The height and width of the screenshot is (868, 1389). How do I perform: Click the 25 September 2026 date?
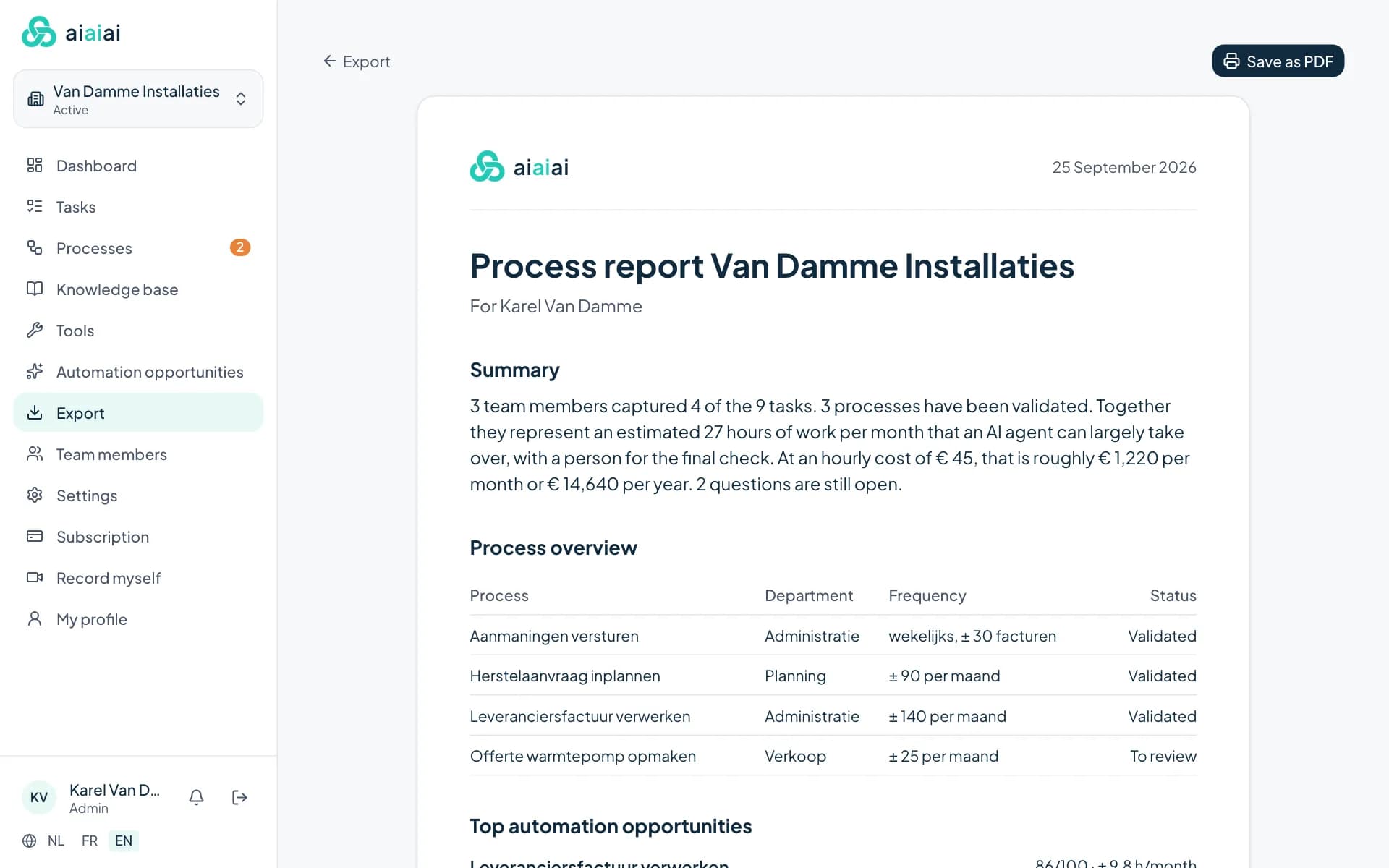(1124, 167)
